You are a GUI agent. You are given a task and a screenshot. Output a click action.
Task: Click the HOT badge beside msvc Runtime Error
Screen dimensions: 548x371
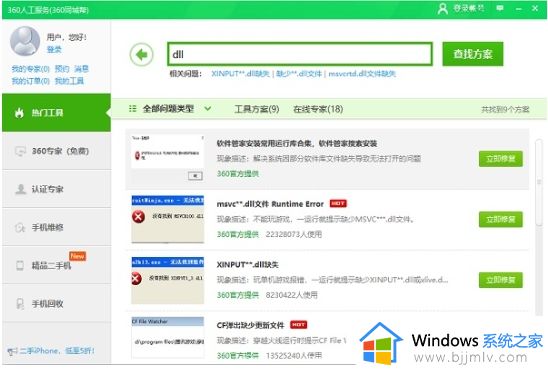point(338,203)
